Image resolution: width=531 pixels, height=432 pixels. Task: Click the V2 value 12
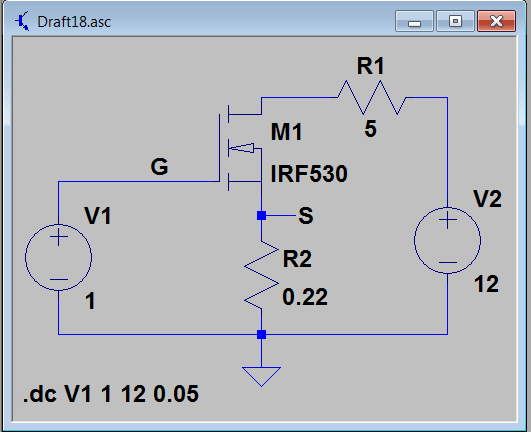[486, 284]
